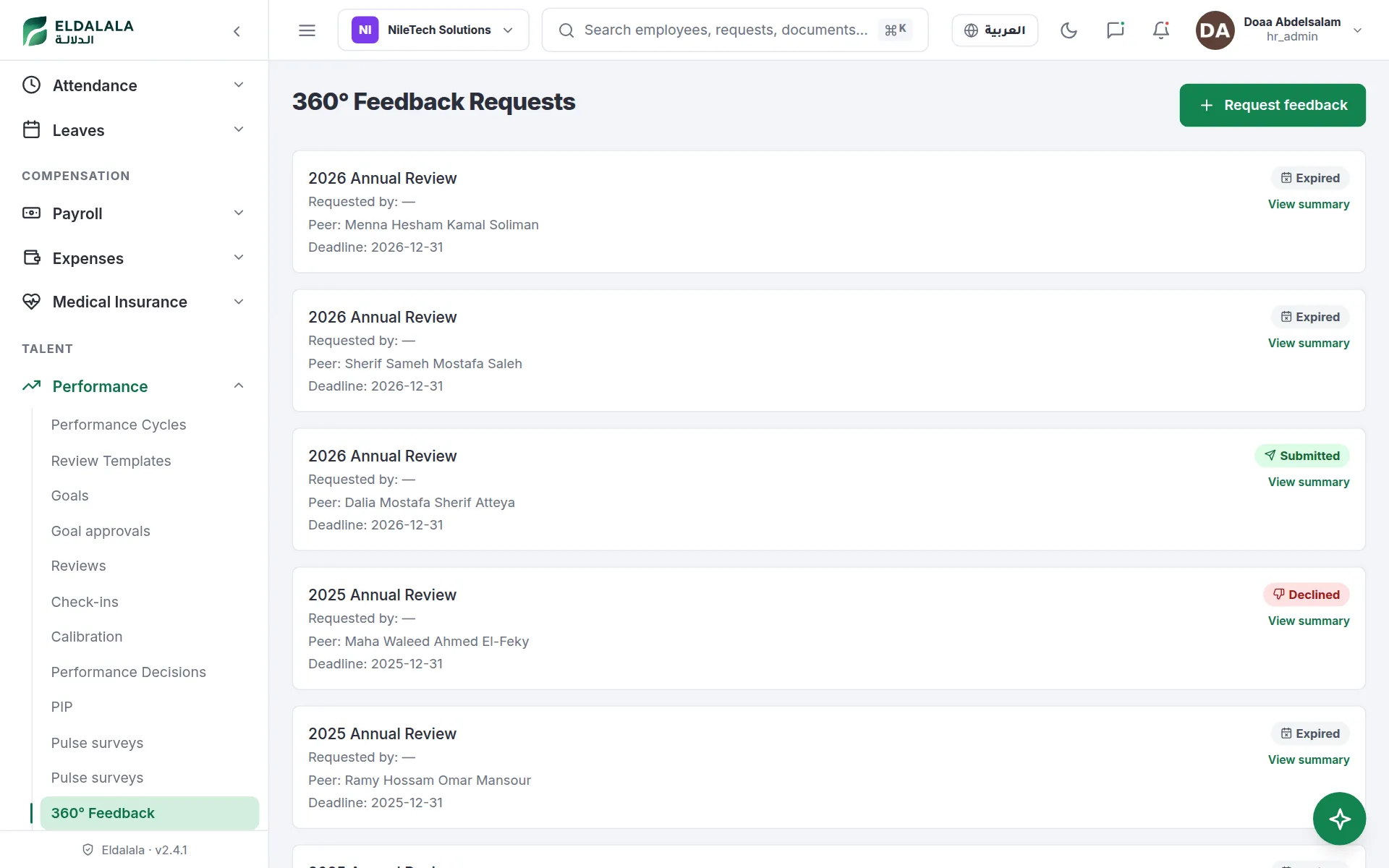Click the globe language icon

click(971, 30)
